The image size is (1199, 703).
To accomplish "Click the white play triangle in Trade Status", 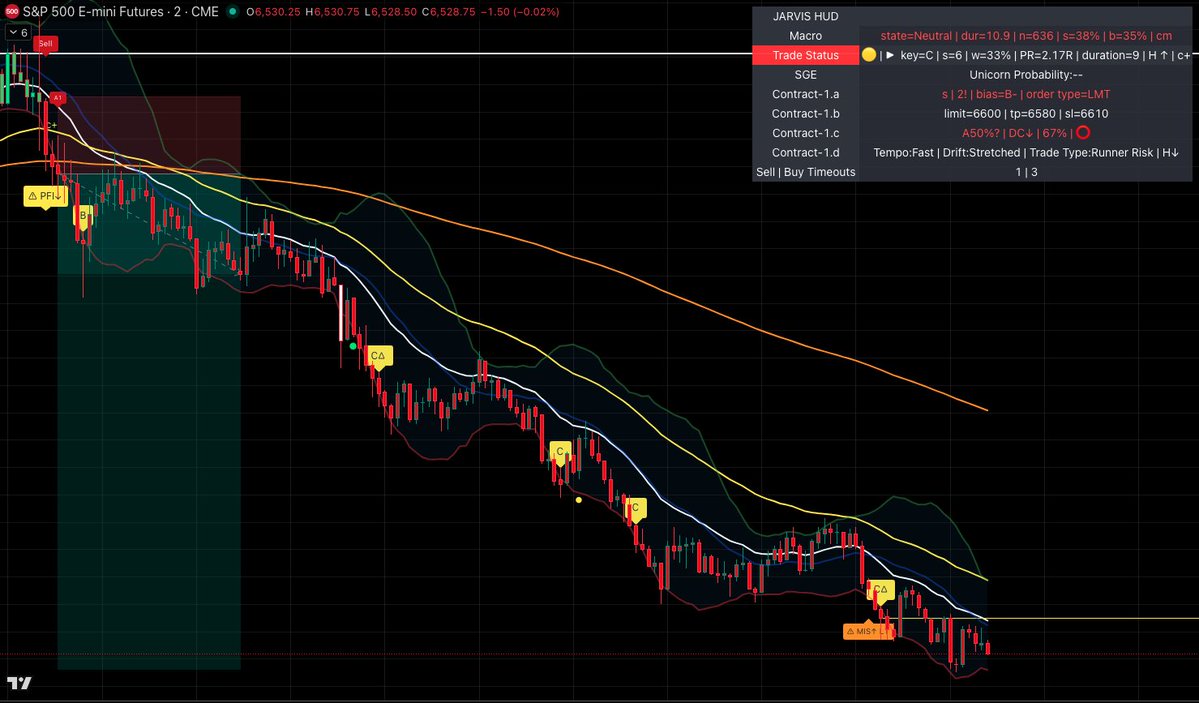I will pos(890,55).
